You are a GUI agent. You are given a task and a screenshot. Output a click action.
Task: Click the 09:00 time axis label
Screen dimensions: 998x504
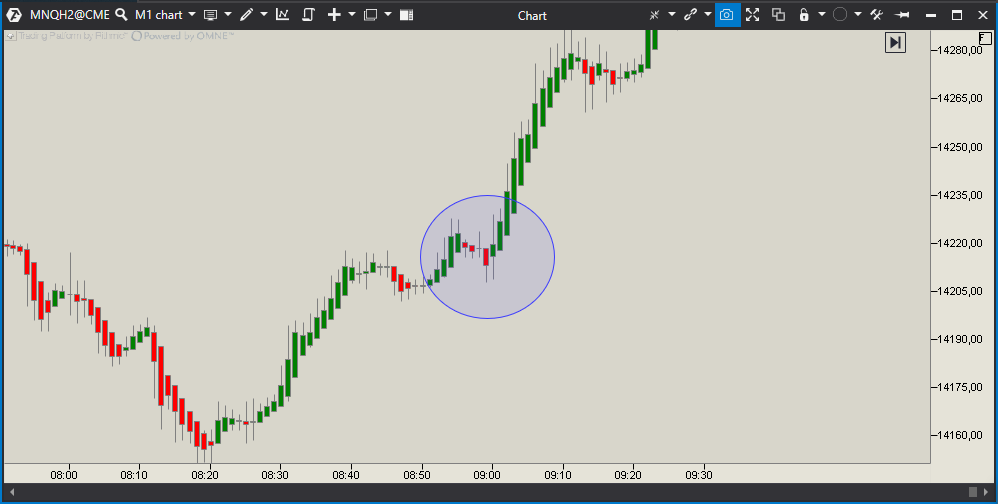pos(487,475)
